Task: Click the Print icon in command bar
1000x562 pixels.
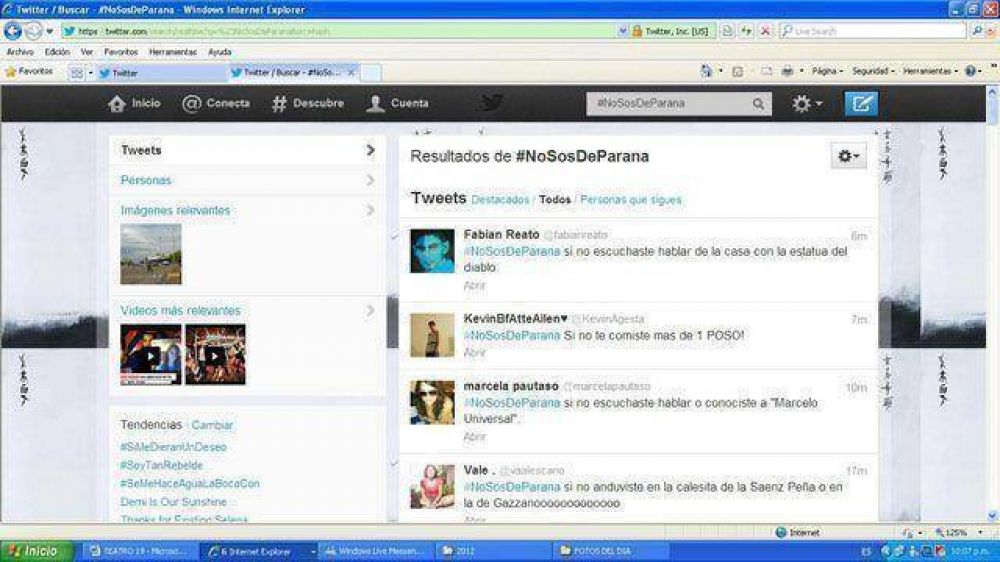Action: pyautogui.click(x=788, y=71)
